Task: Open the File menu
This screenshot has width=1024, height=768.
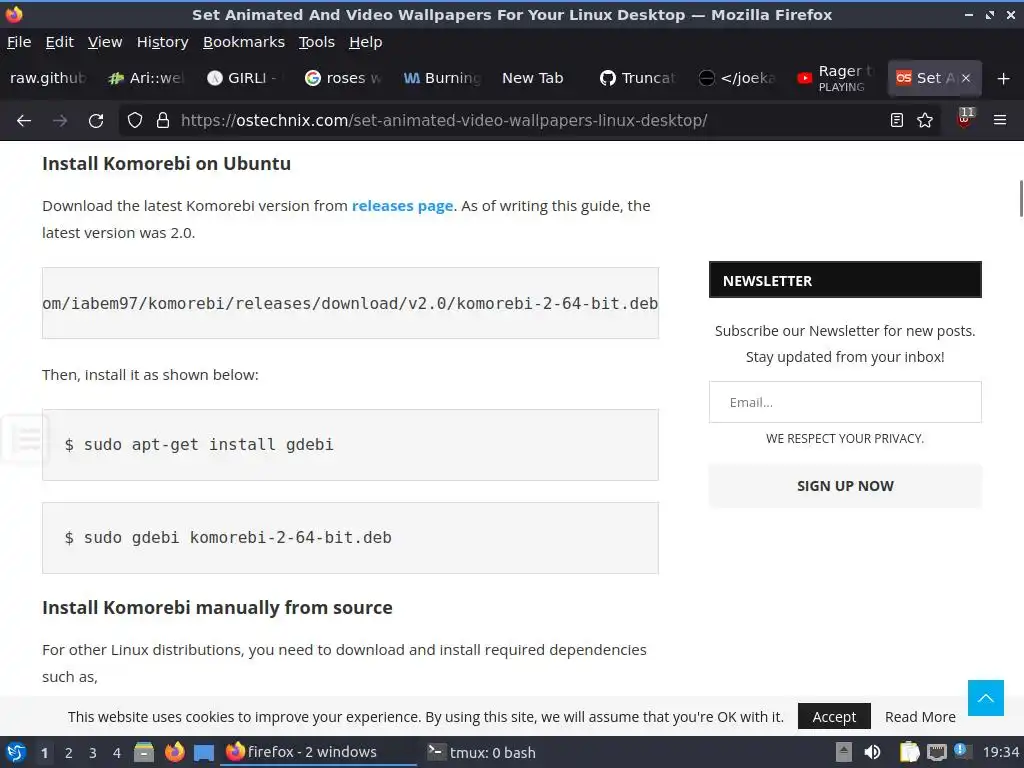Action: [19, 42]
